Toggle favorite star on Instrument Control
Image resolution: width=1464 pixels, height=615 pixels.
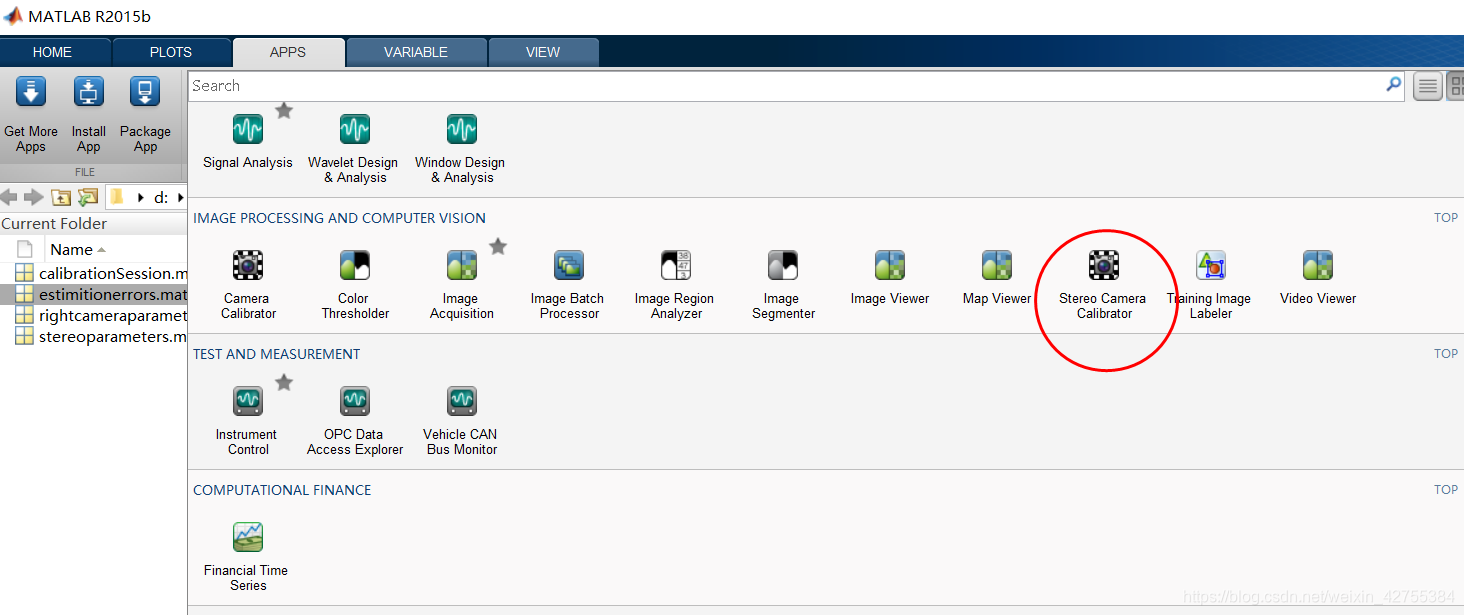[284, 382]
